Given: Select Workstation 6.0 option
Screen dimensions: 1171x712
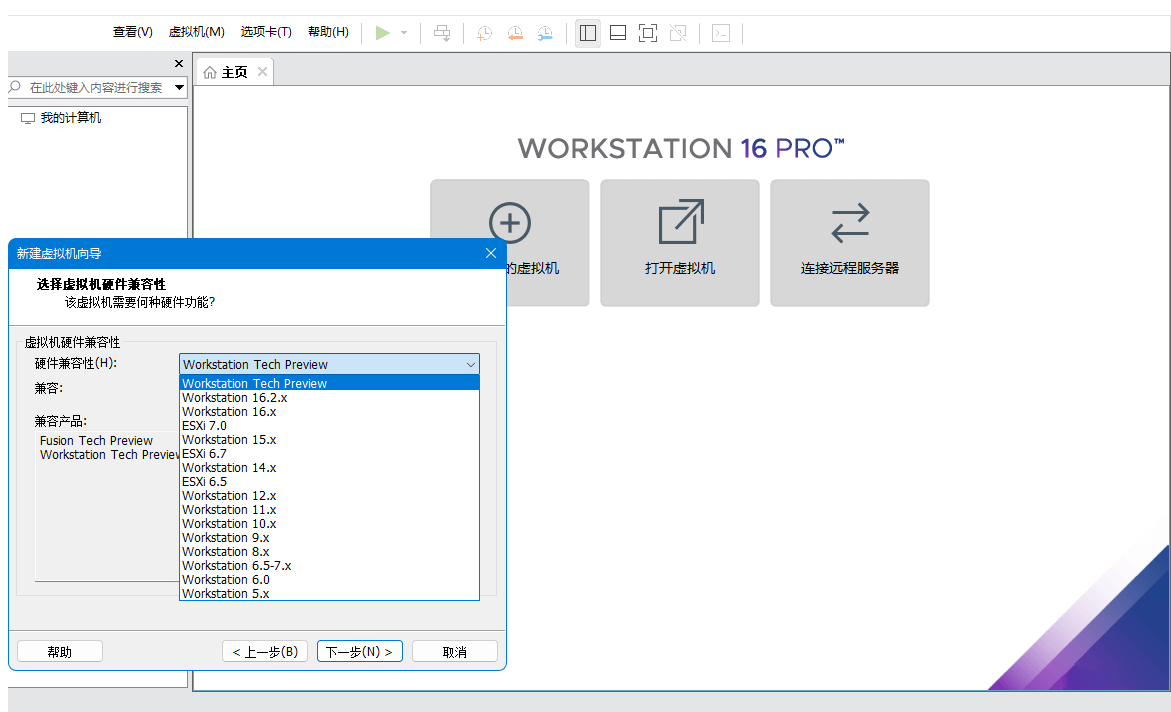Looking at the screenshot, I should point(329,580).
